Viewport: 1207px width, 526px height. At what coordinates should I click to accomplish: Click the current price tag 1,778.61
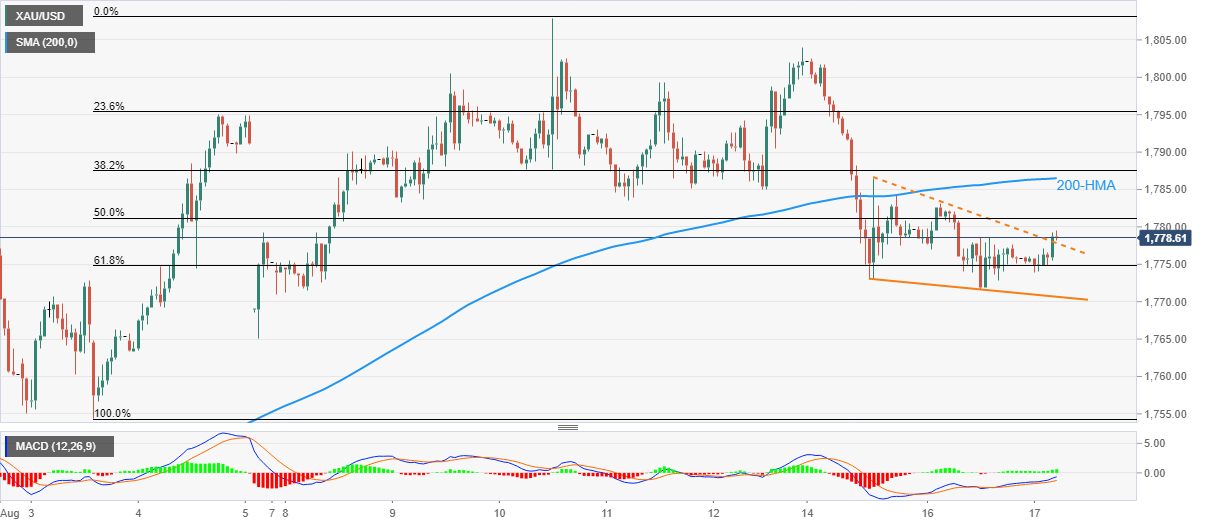1167,238
